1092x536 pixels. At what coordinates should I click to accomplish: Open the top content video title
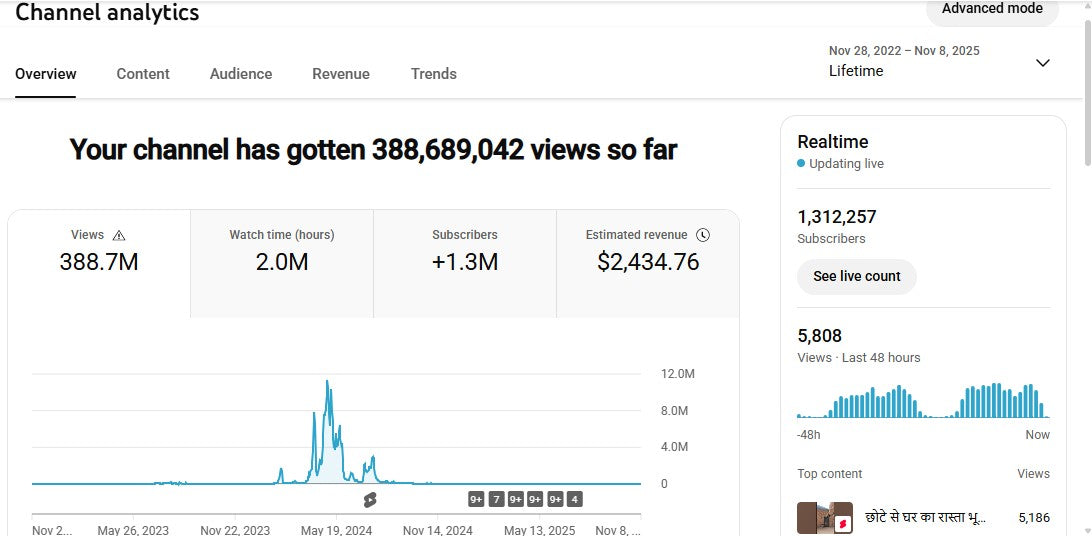coord(925,518)
